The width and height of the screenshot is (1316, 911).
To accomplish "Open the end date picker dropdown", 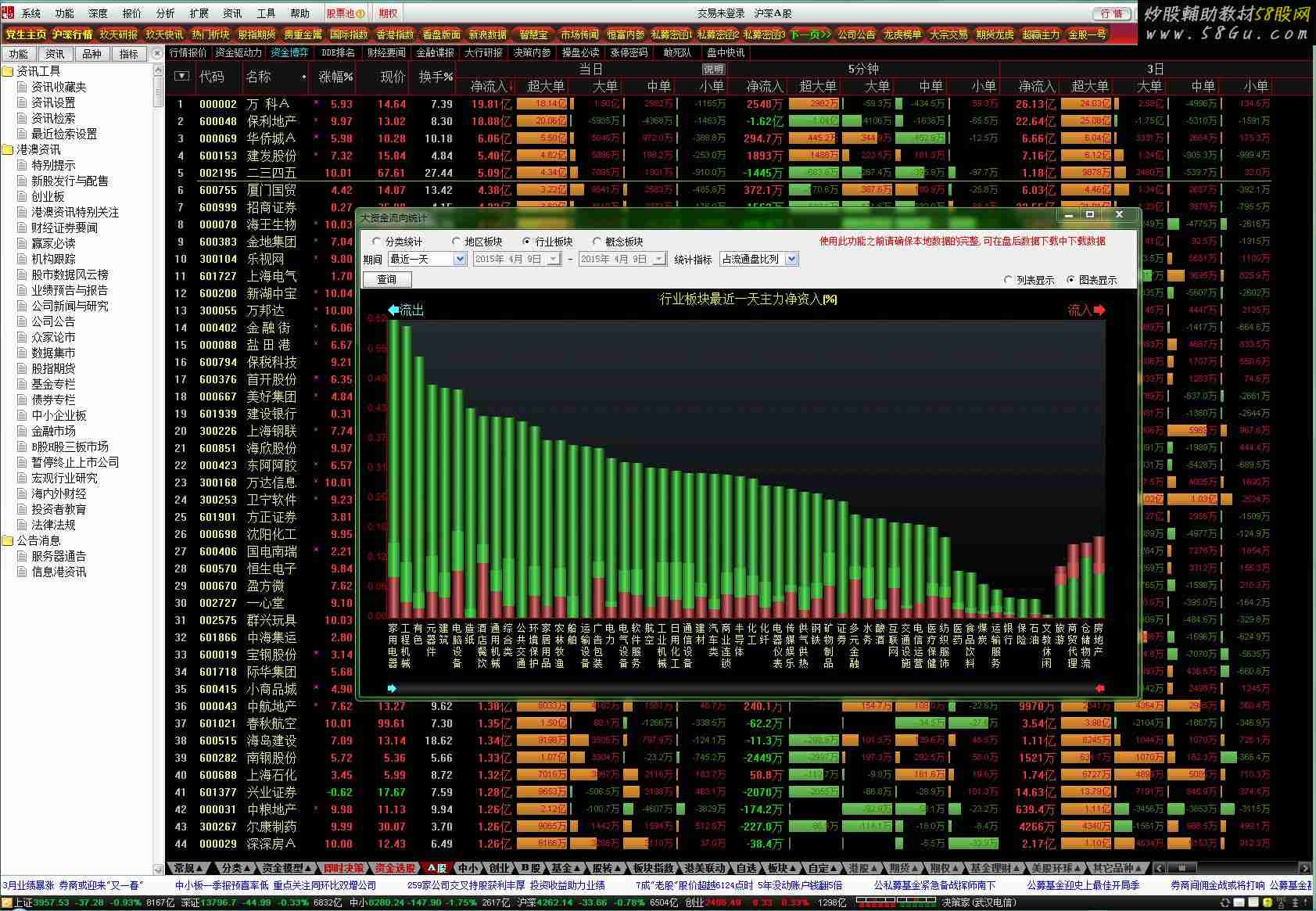I will 659,259.
